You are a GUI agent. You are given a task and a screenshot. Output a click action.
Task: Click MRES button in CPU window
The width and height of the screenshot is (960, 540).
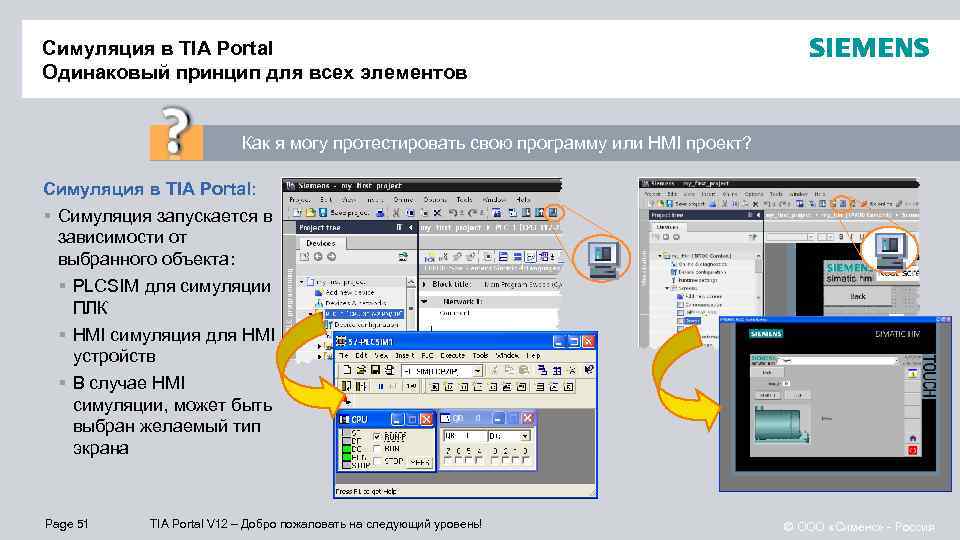pyautogui.click(x=419, y=462)
